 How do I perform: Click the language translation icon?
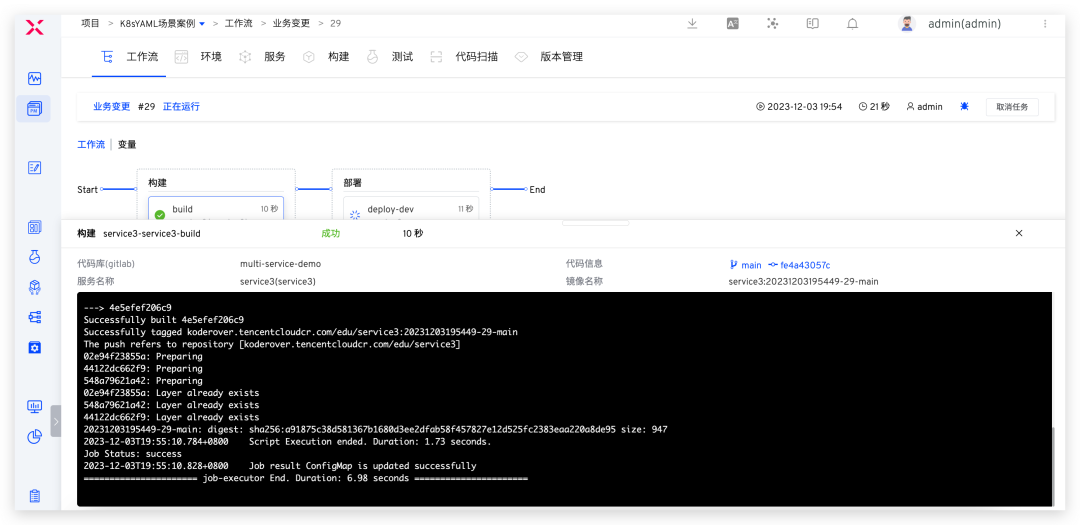pos(732,23)
